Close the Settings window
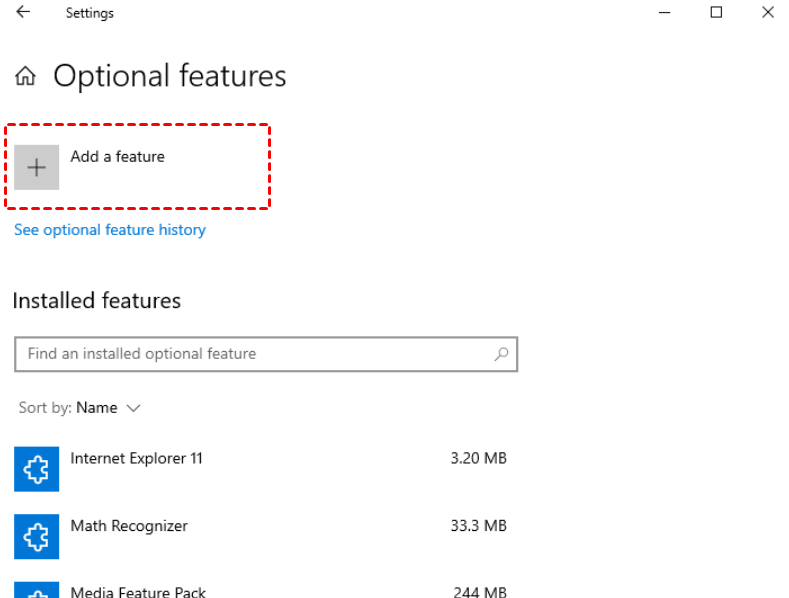The width and height of the screenshot is (789, 598). click(x=768, y=12)
